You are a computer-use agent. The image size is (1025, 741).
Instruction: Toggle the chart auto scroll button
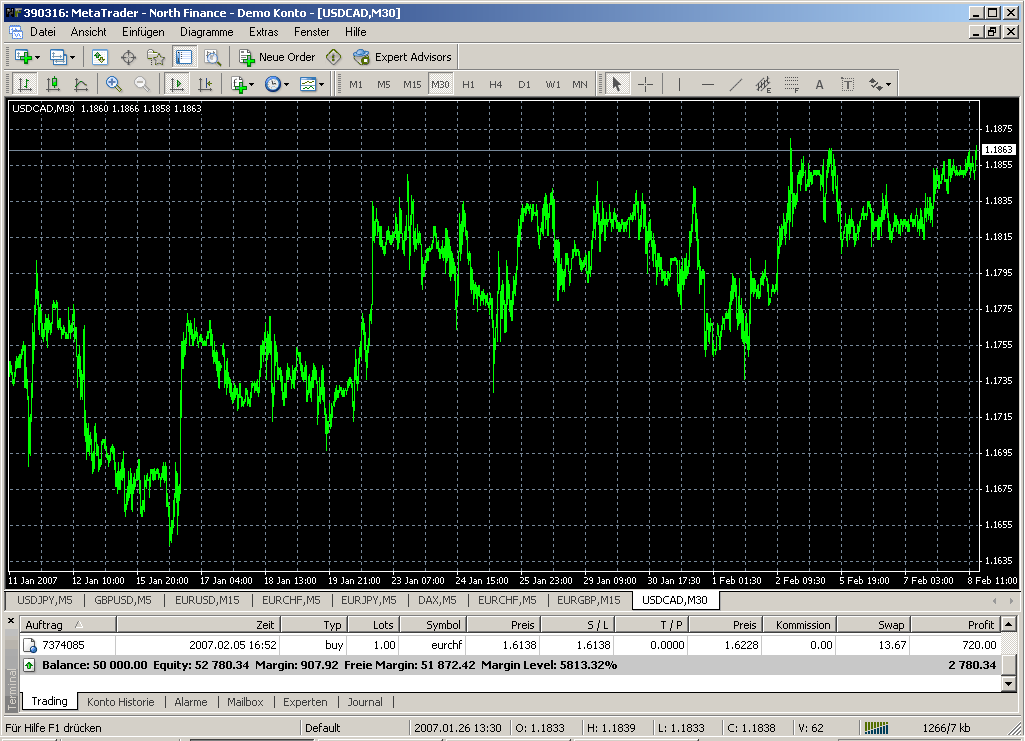pos(177,84)
